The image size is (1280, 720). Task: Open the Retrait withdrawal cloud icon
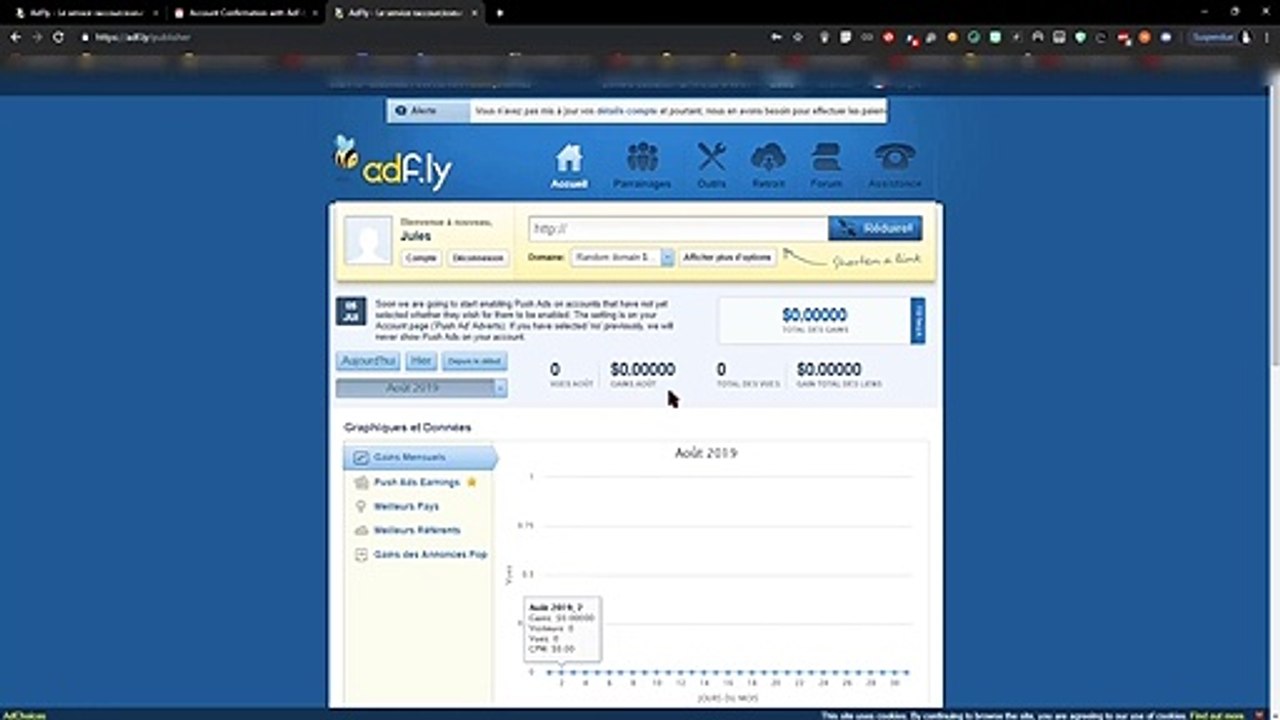click(x=768, y=166)
